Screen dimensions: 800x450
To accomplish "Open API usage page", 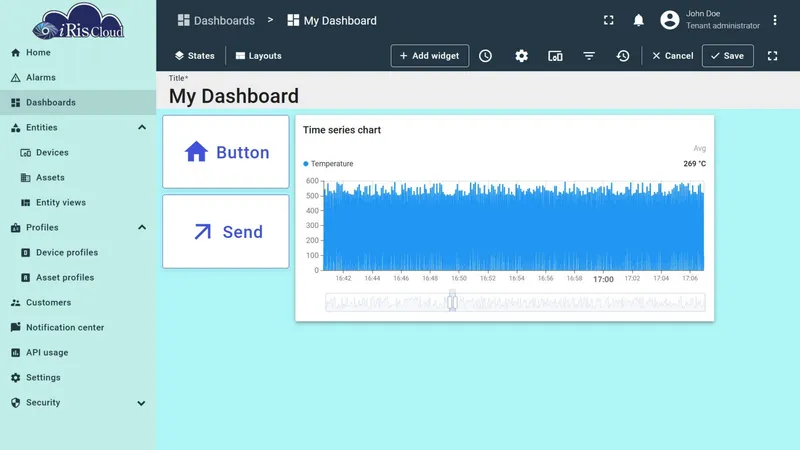I will pos(78,353).
